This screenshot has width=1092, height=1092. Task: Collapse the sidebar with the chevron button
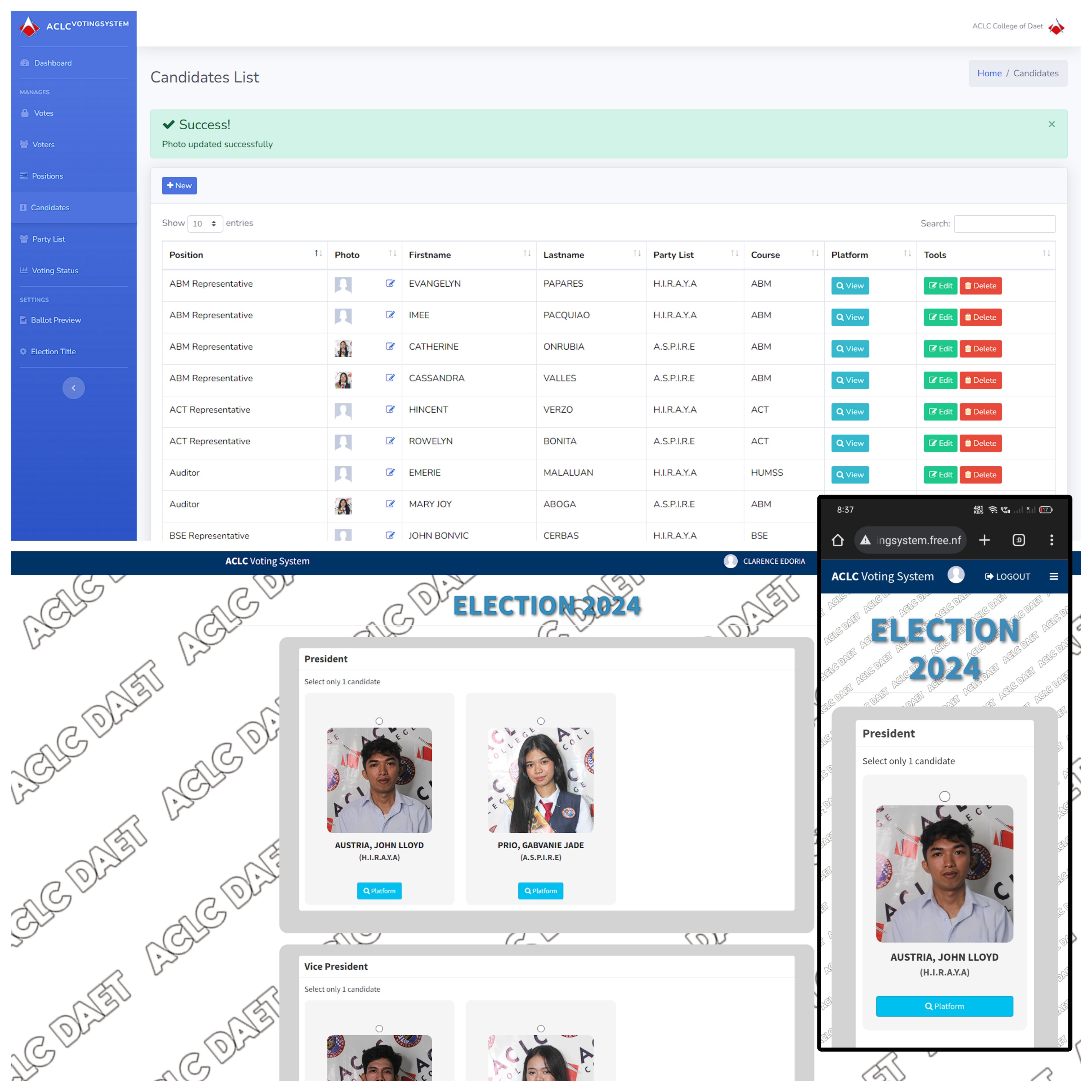[x=73, y=388]
